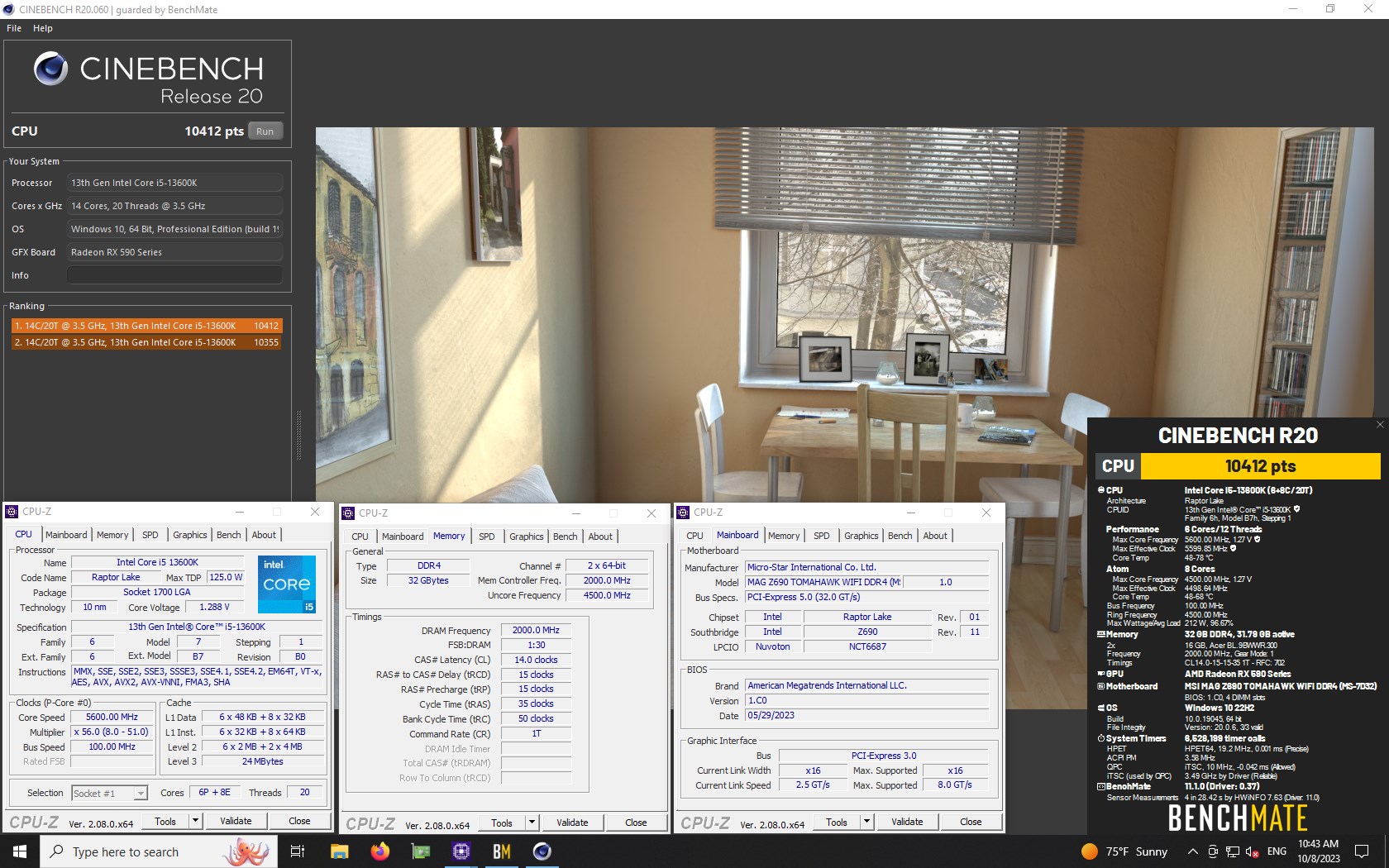Image resolution: width=1389 pixels, height=868 pixels.
Task: Close the BenchMate result overlay panel
Action: point(1379,425)
